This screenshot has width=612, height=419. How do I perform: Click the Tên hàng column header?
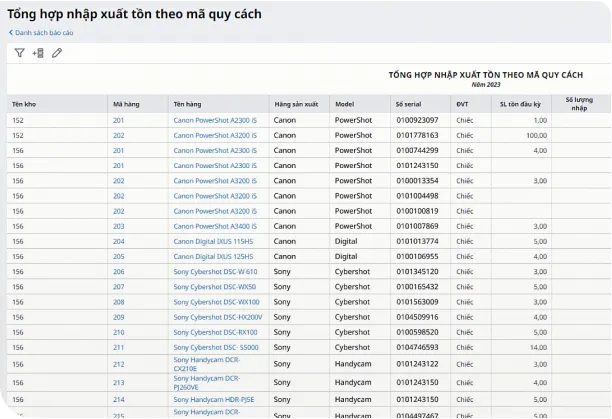coord(187,104)
